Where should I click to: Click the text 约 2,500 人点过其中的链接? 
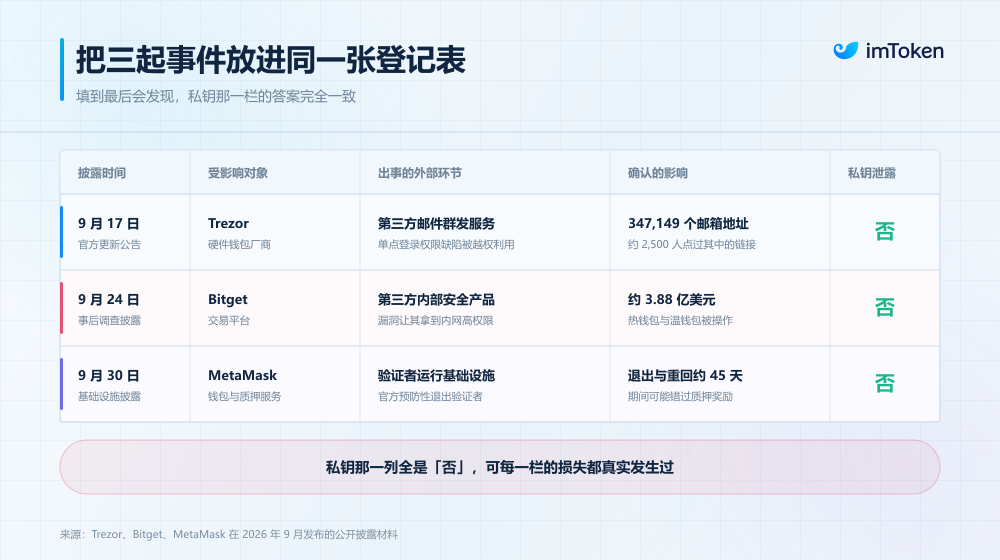point(692,244)
